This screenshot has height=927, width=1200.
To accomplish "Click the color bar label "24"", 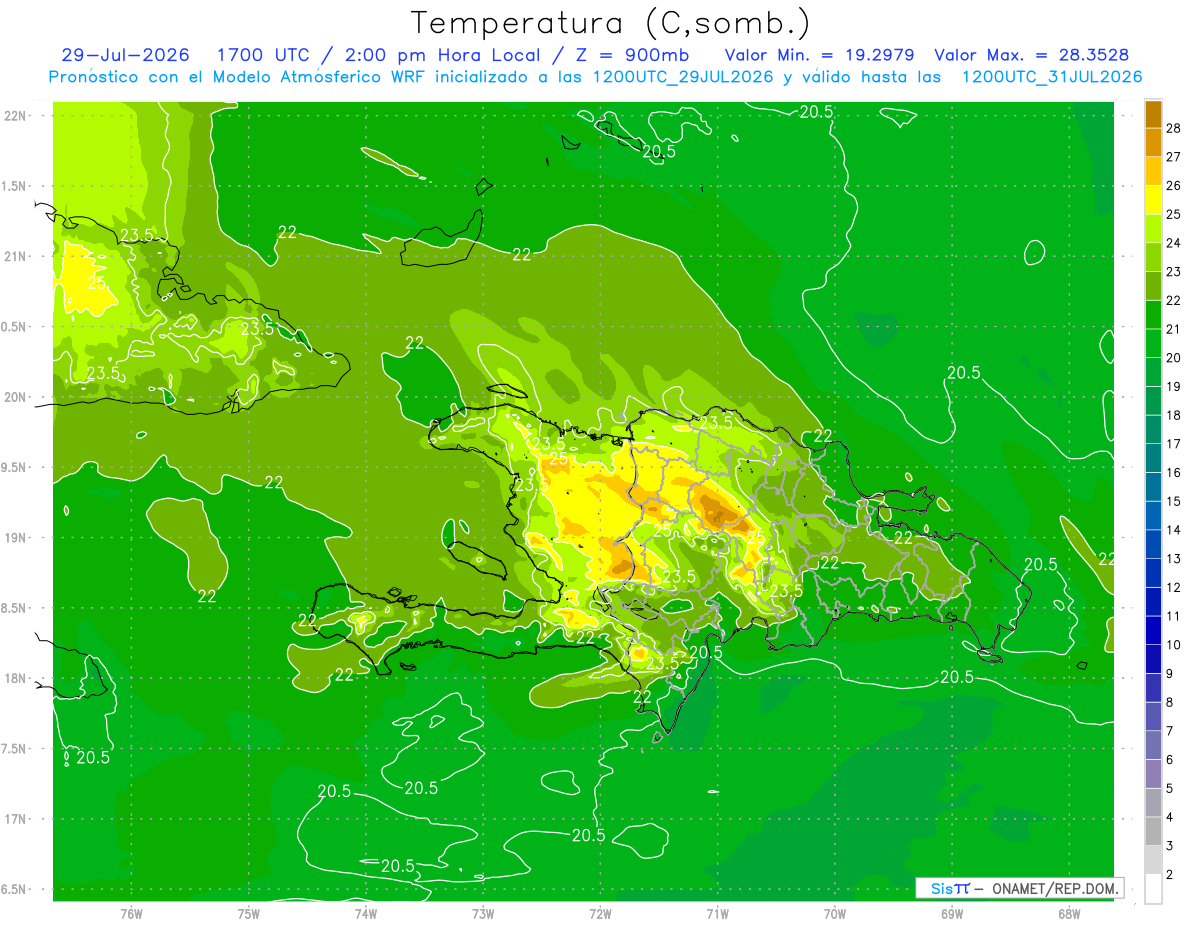I will click(1174, 243).
